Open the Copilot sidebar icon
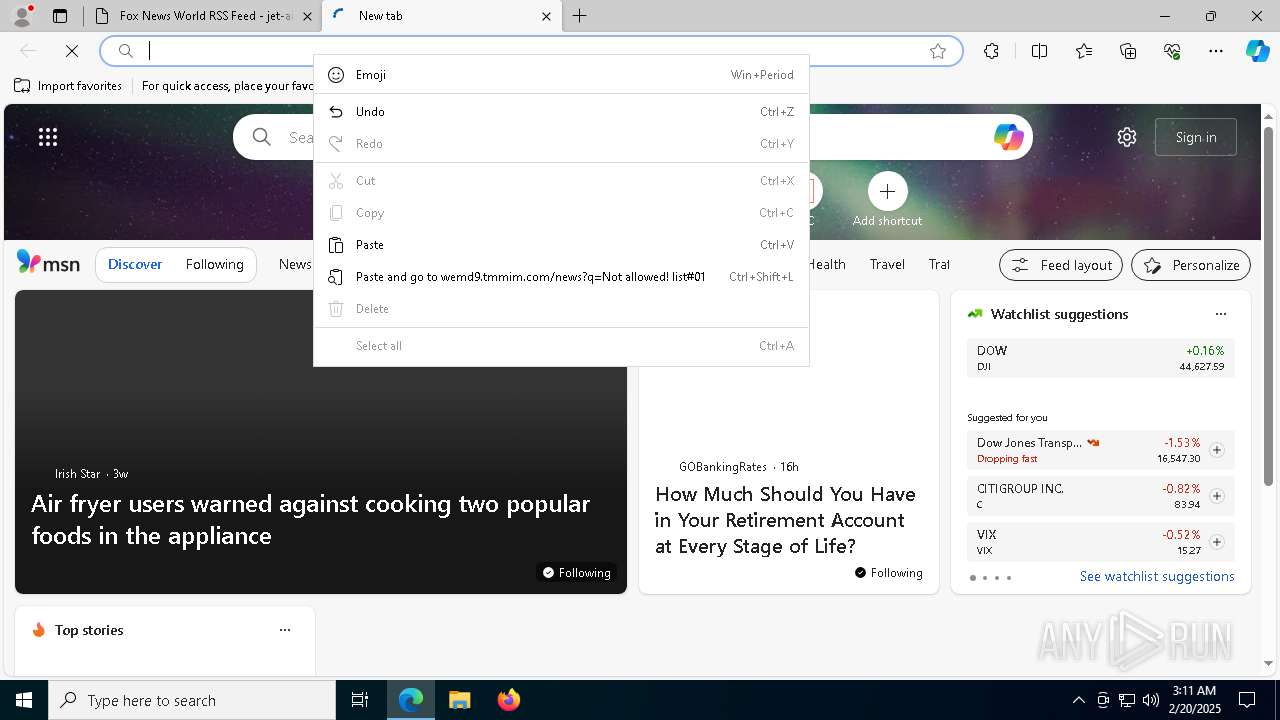This screenshot has width=1280, height=720. 1257,51
